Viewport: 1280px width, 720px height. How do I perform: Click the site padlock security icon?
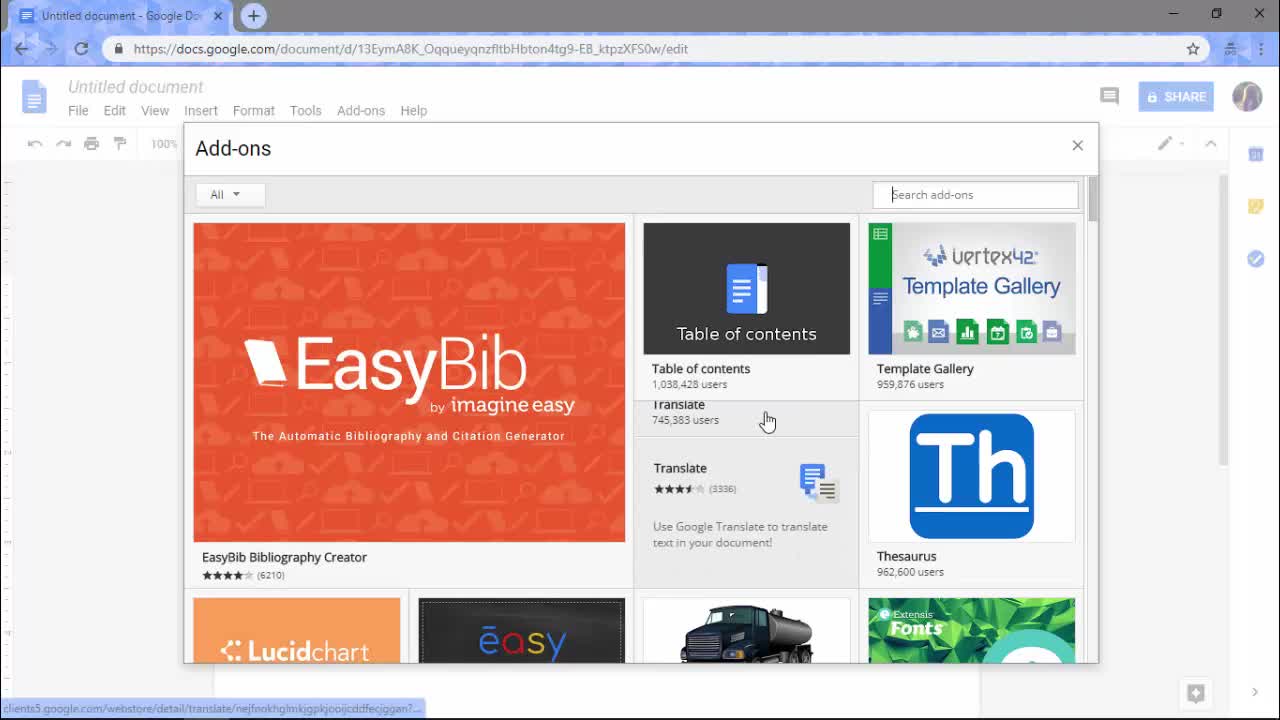click(118, 49)
